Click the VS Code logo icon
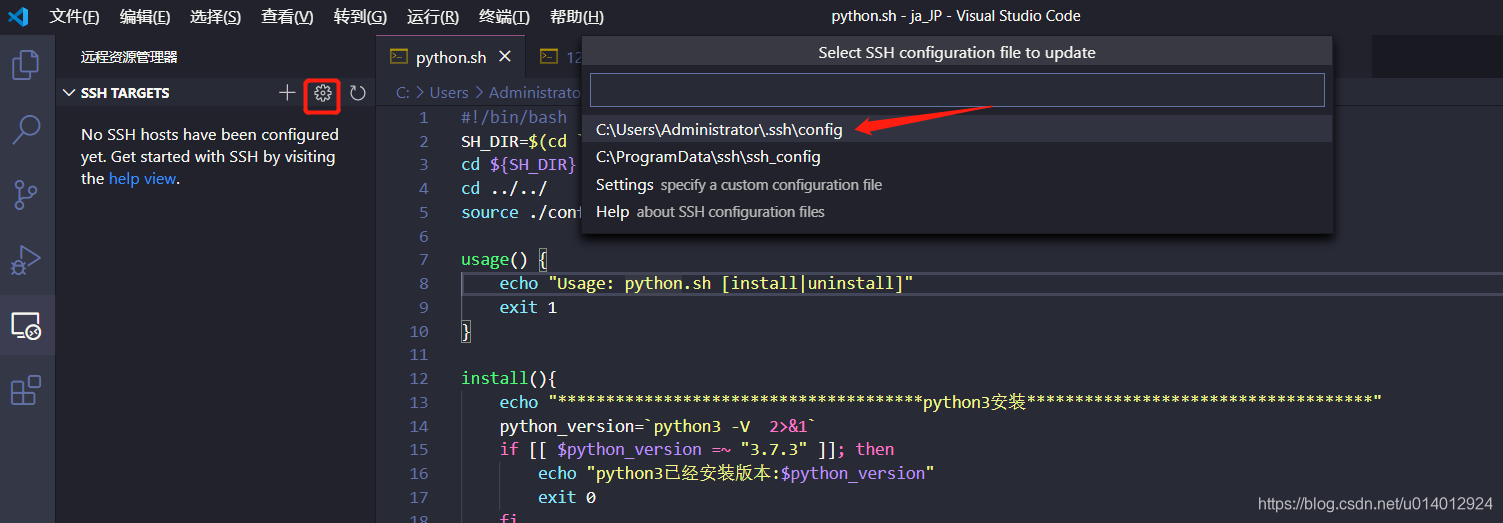The width and height of the screenshot is (1503, 523). pyautogui.click(x=18, y=16)
